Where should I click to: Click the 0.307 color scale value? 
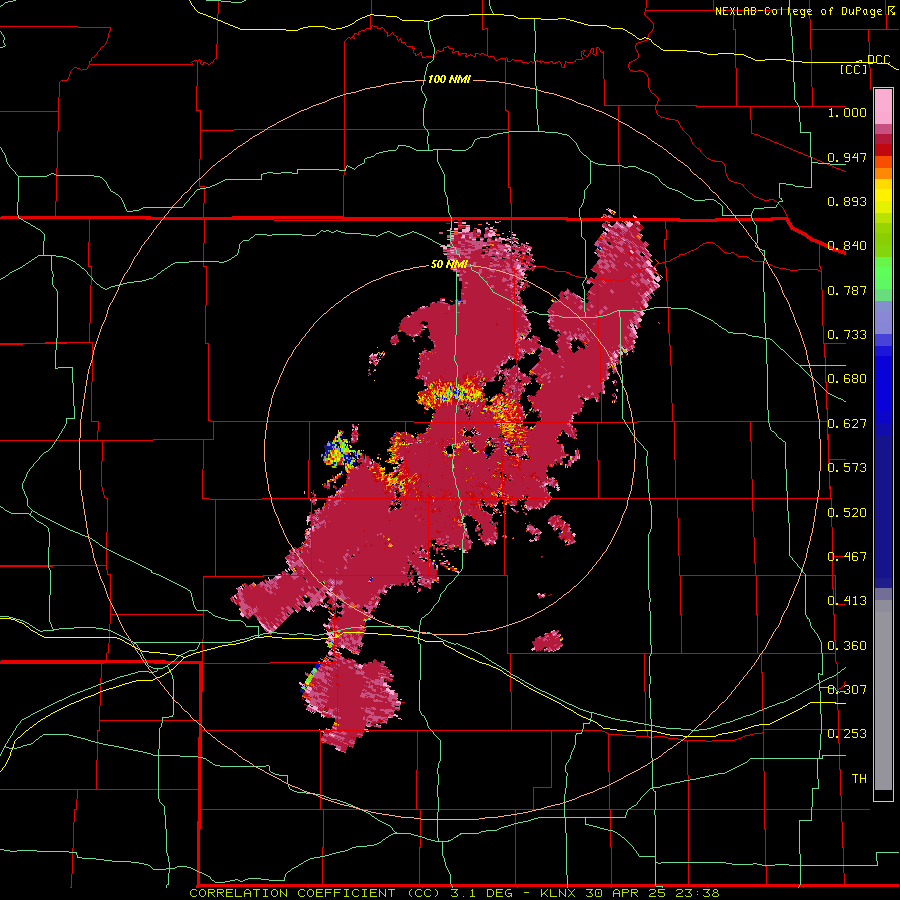pyautogui.click(x=847, y=689)
